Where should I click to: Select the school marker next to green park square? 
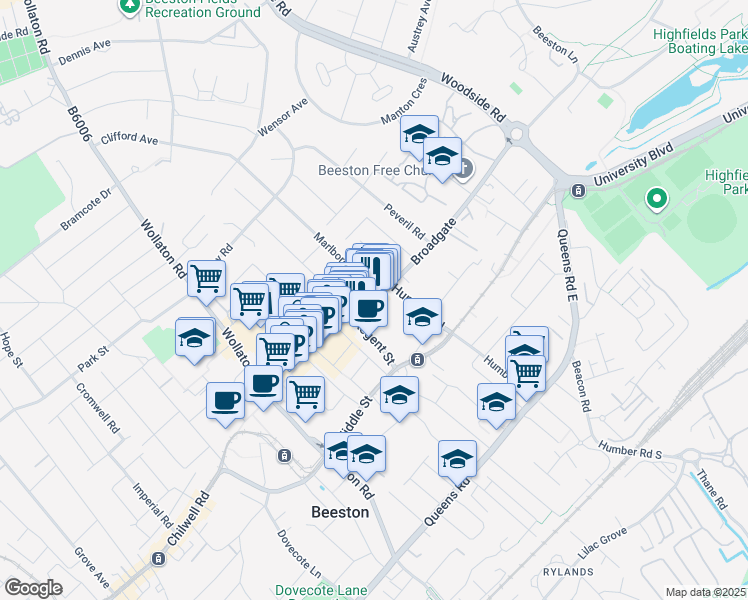tap(195, 338)
